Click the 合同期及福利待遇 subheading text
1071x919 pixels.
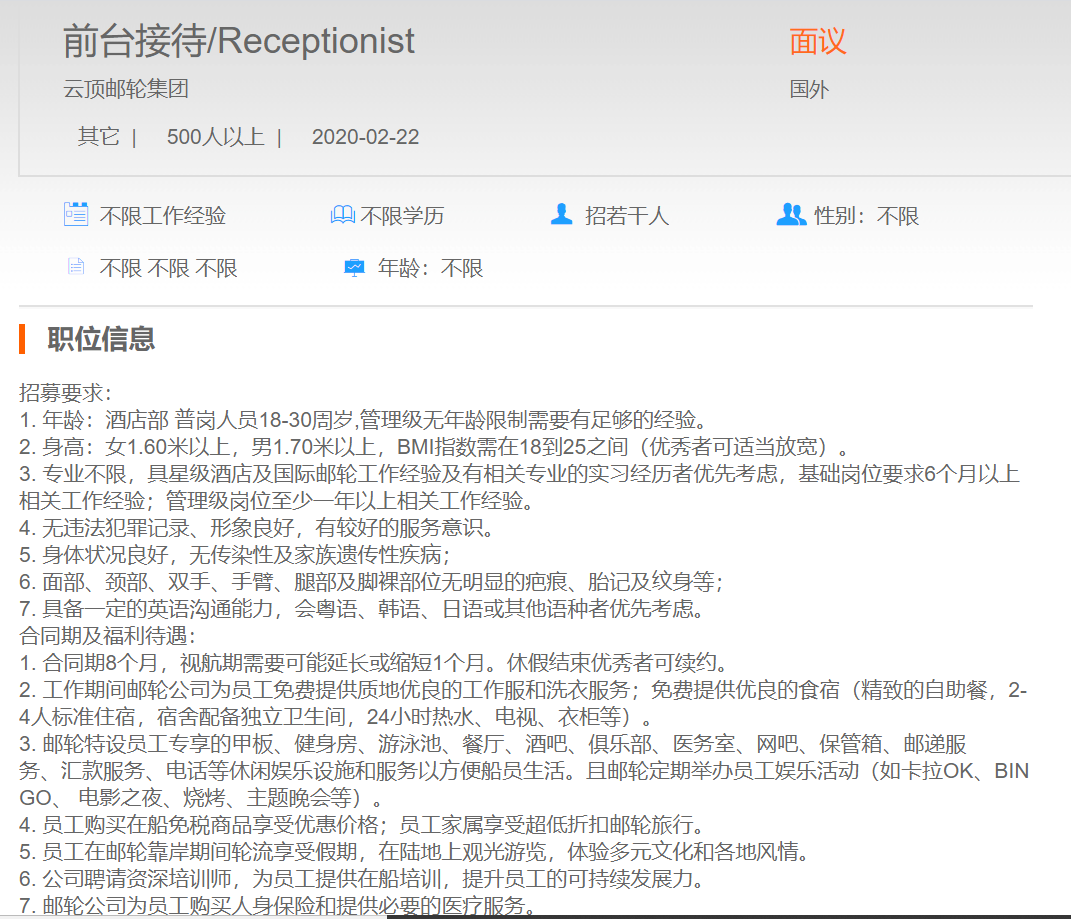[108, 635]
